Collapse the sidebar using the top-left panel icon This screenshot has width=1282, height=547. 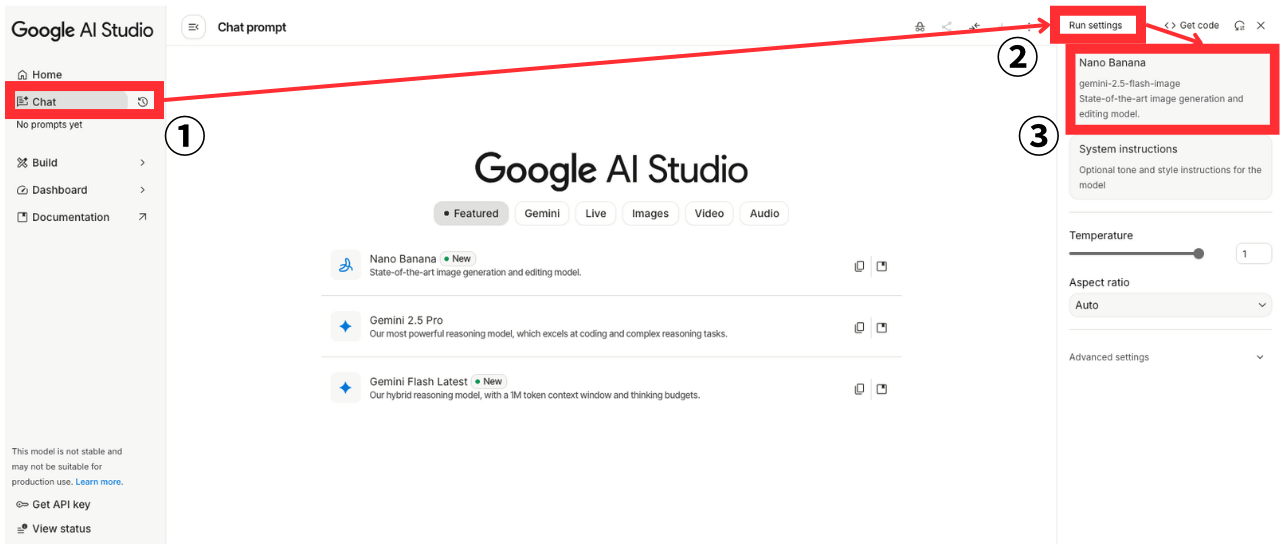point(193,27)
